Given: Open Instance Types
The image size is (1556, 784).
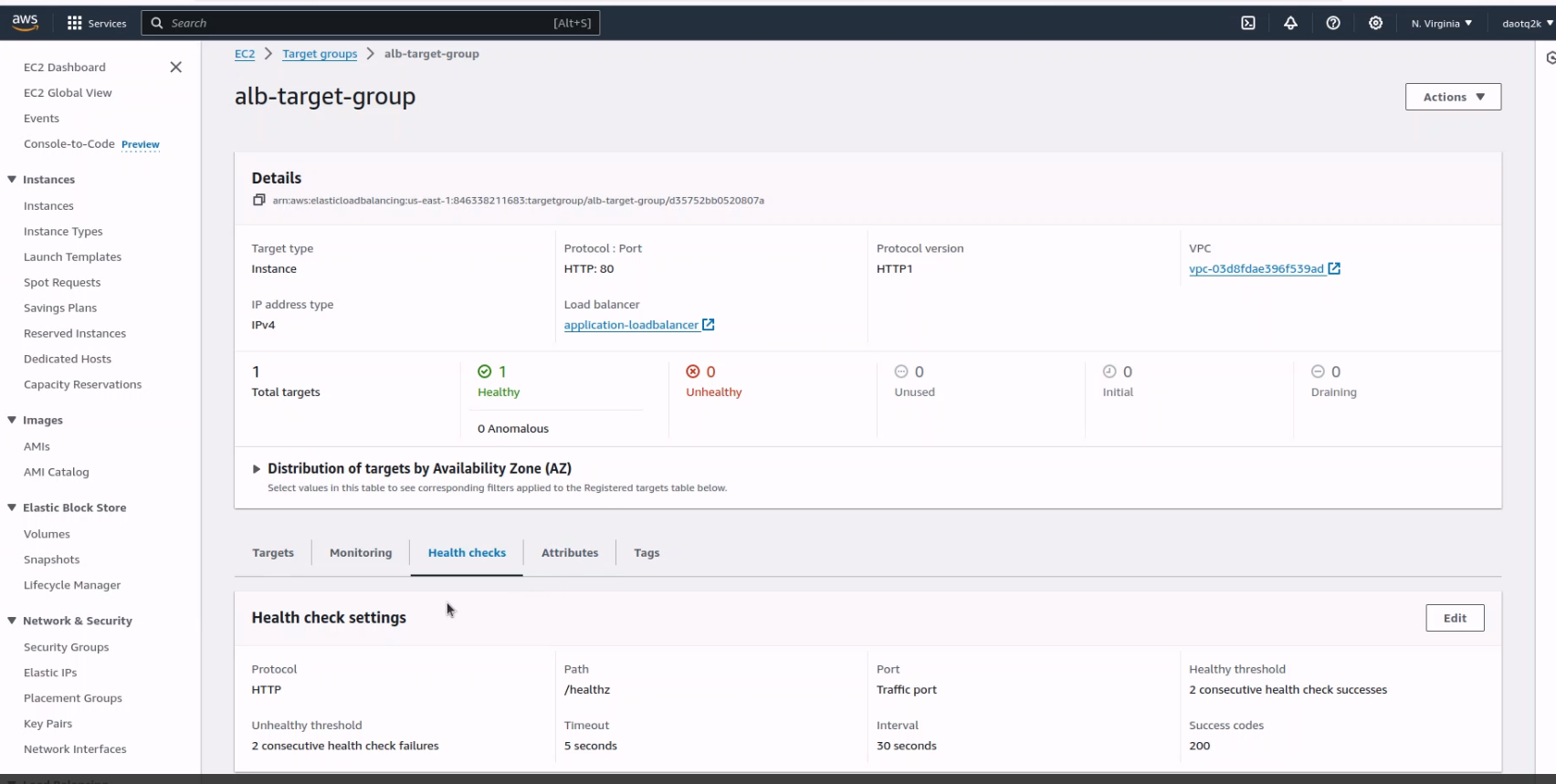Looking at the screenshot, I should point(63,232).
